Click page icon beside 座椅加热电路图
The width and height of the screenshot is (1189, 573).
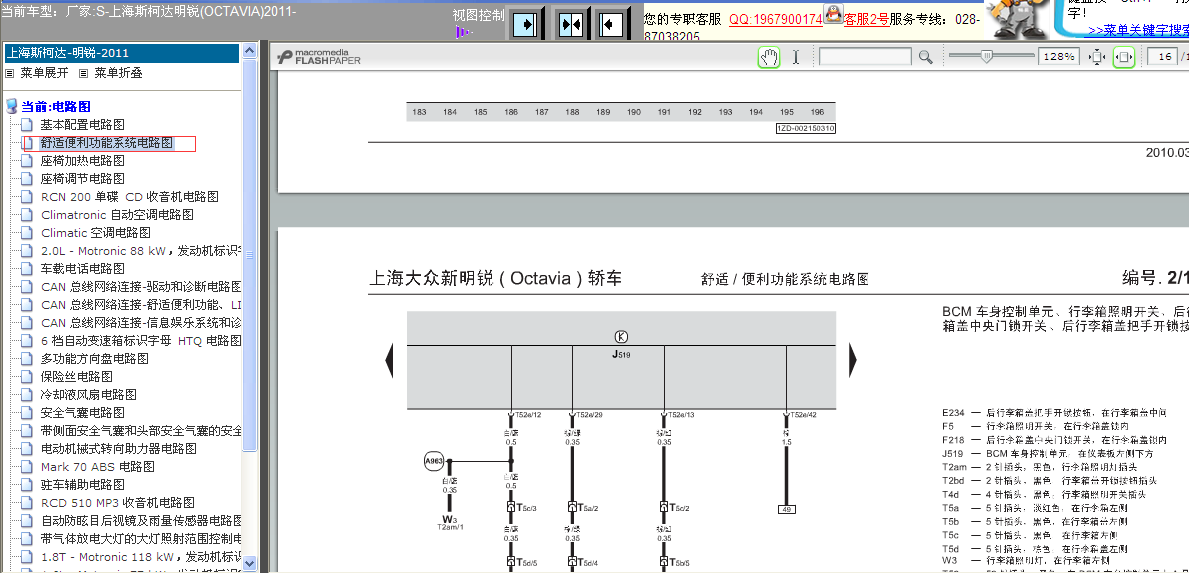[x=27, y=161]
